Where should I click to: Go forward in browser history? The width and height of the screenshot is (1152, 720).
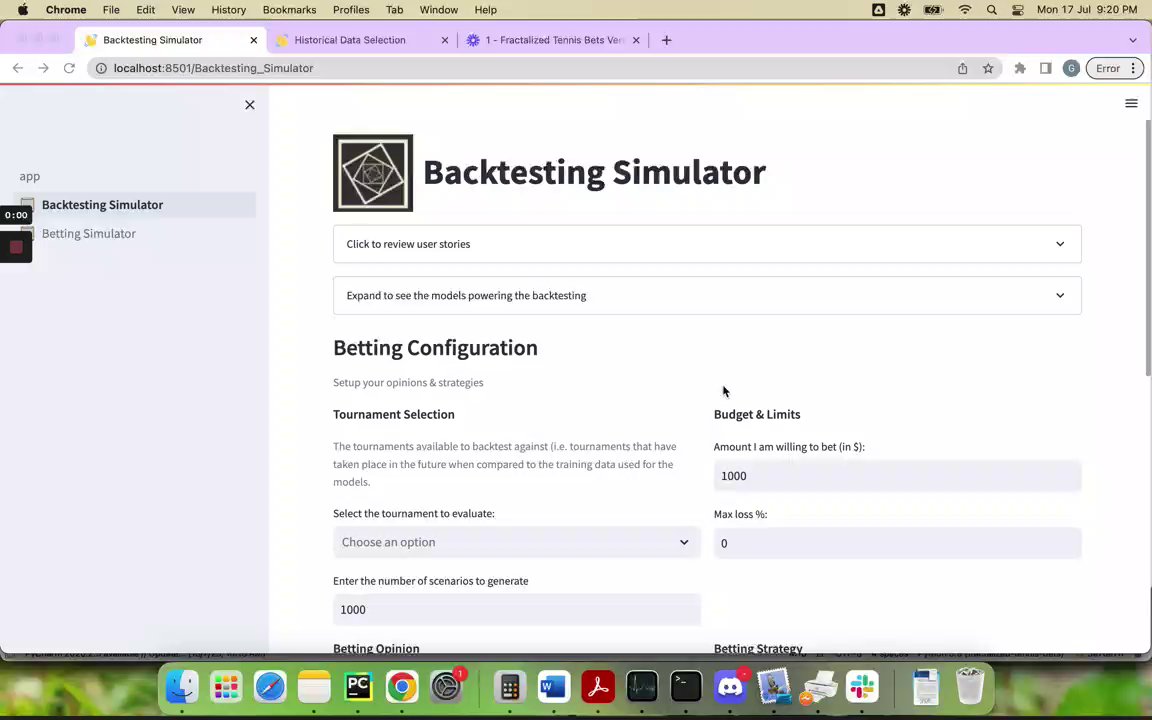[43, 68]
